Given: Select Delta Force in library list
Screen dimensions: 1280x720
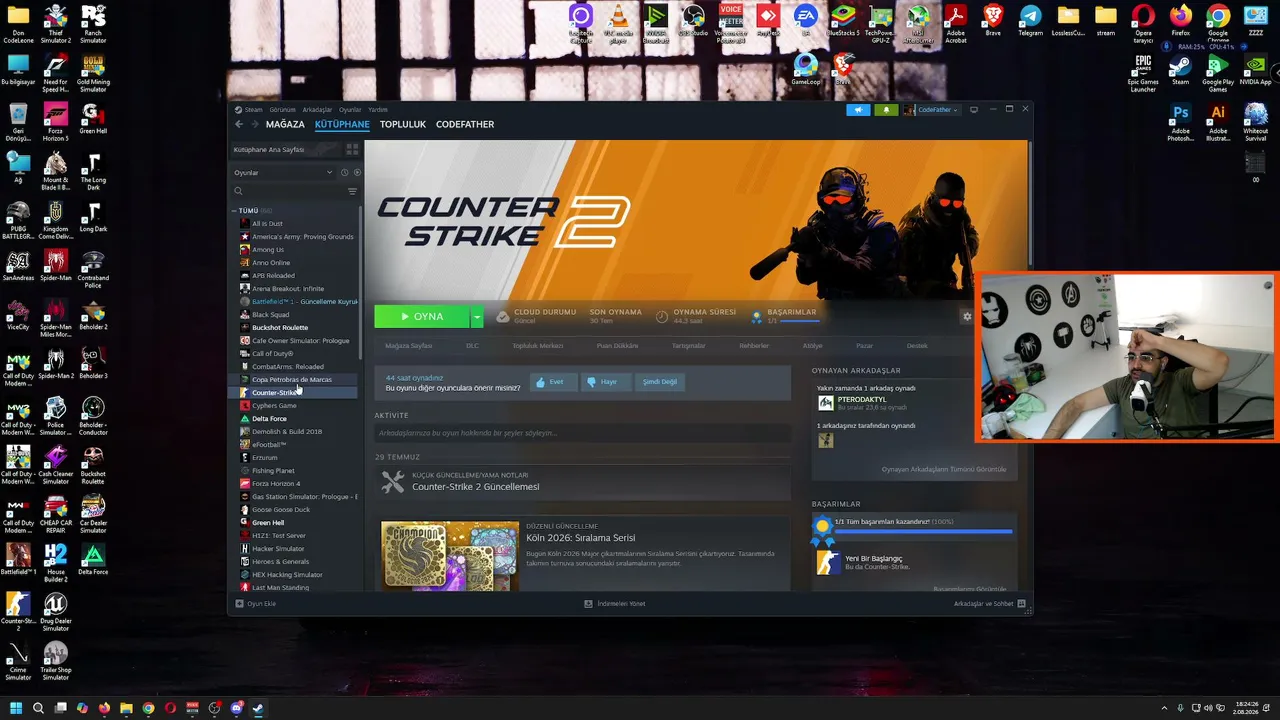Looking at the screenshot, I should tap(269, 419).
